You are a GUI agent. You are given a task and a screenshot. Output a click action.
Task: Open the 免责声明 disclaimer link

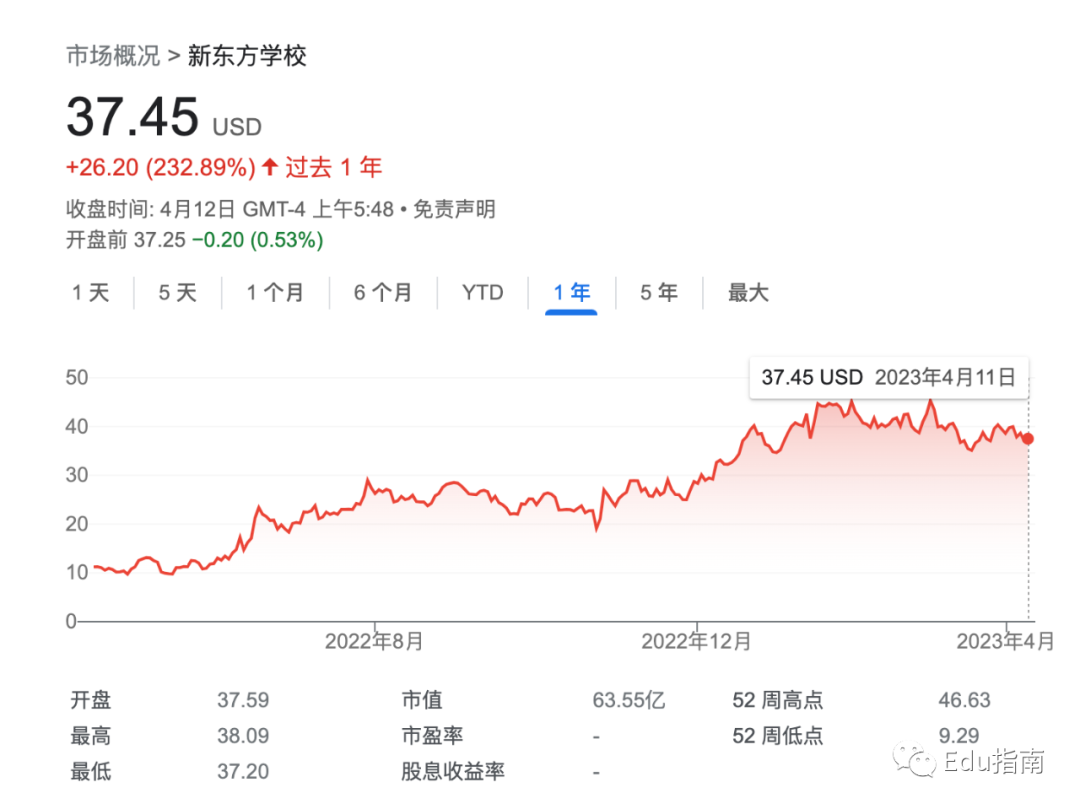pos(455,209)
